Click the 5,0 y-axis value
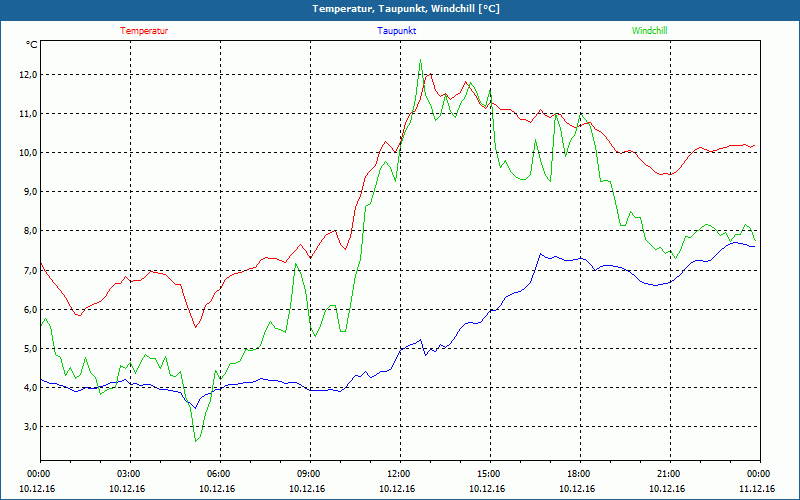800x500 pixels. coord(30,348)
